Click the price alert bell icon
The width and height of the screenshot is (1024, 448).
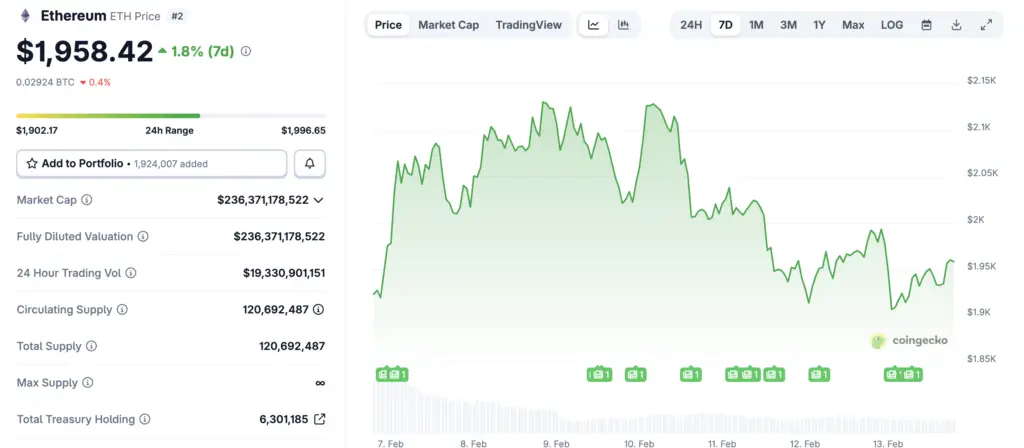310,163
